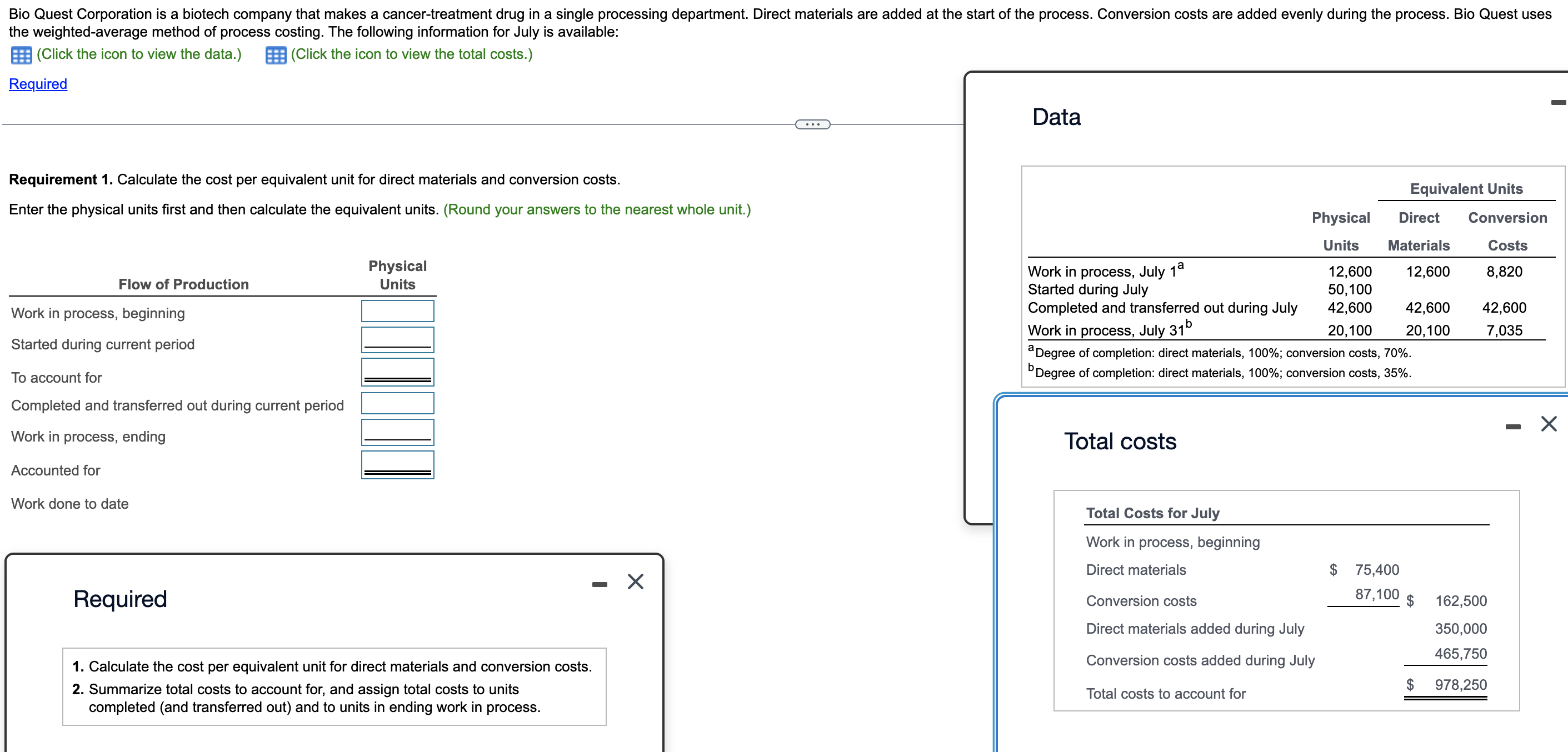This screenshot has height=752, width=1568.
Task: Click the Total Costs for July heading
Action: [x=1152, y=513]
